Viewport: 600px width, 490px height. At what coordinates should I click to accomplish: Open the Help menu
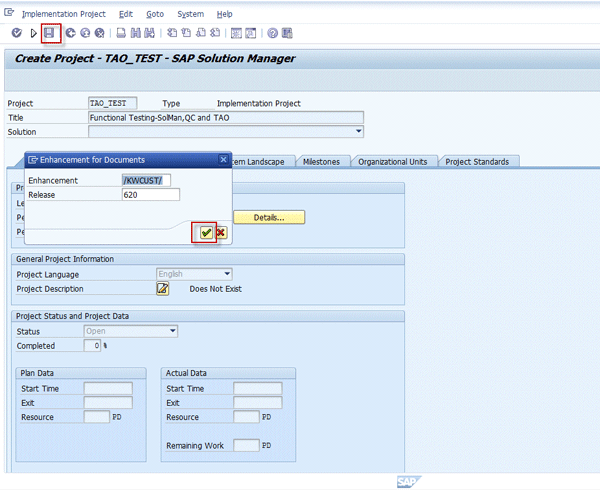pos(225,14)
